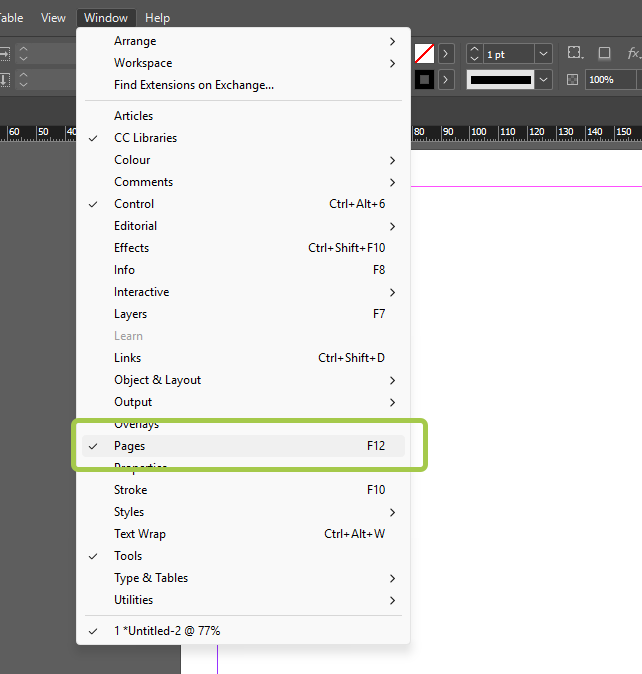
Task: Click the Window menu in menu bar
Action: point(106,18)
